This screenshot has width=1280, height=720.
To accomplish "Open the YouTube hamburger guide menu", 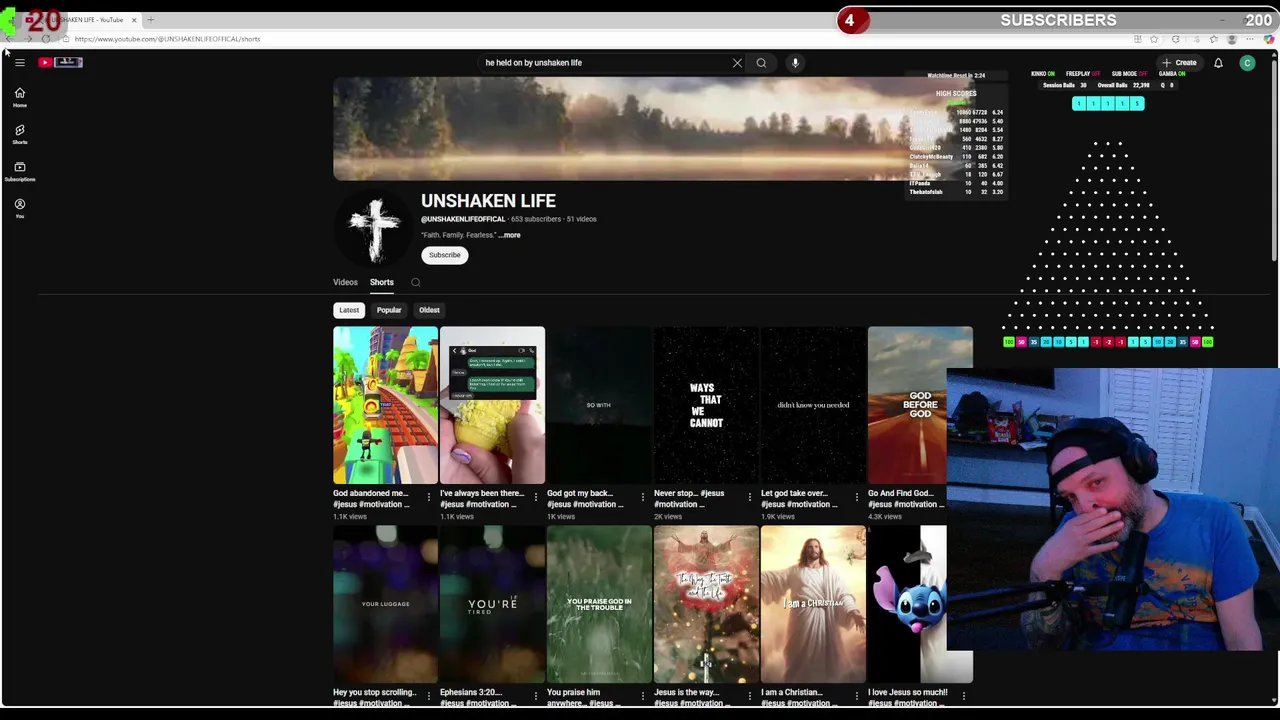I will tap(19, 62).
